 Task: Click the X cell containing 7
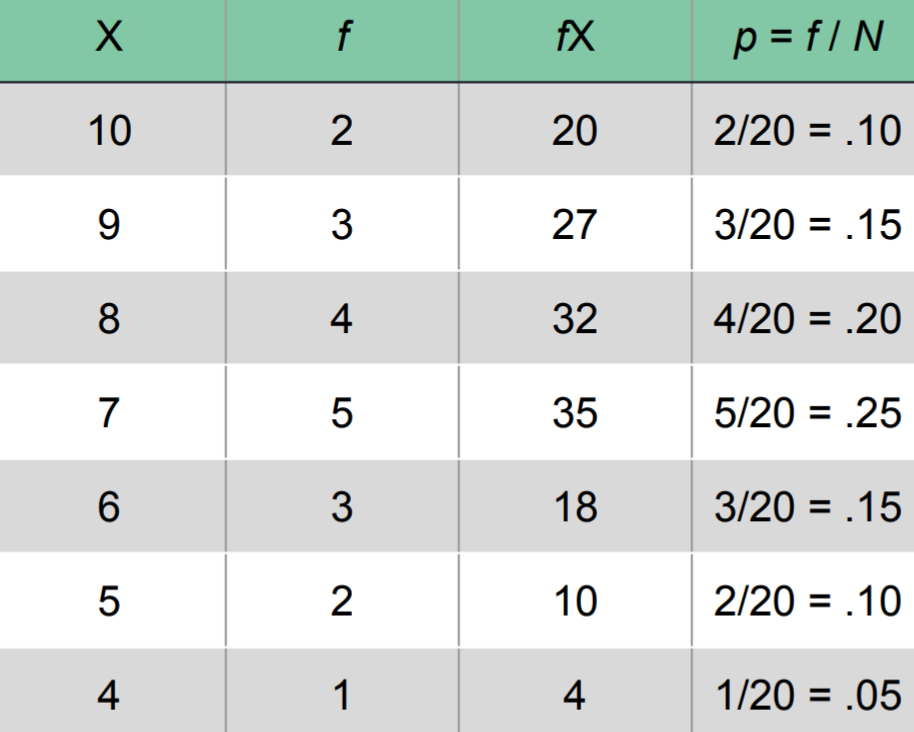109,412
